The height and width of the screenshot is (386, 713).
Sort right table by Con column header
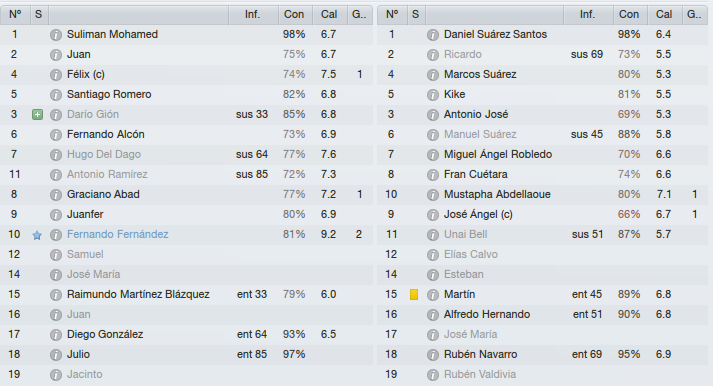click(629, 15)
